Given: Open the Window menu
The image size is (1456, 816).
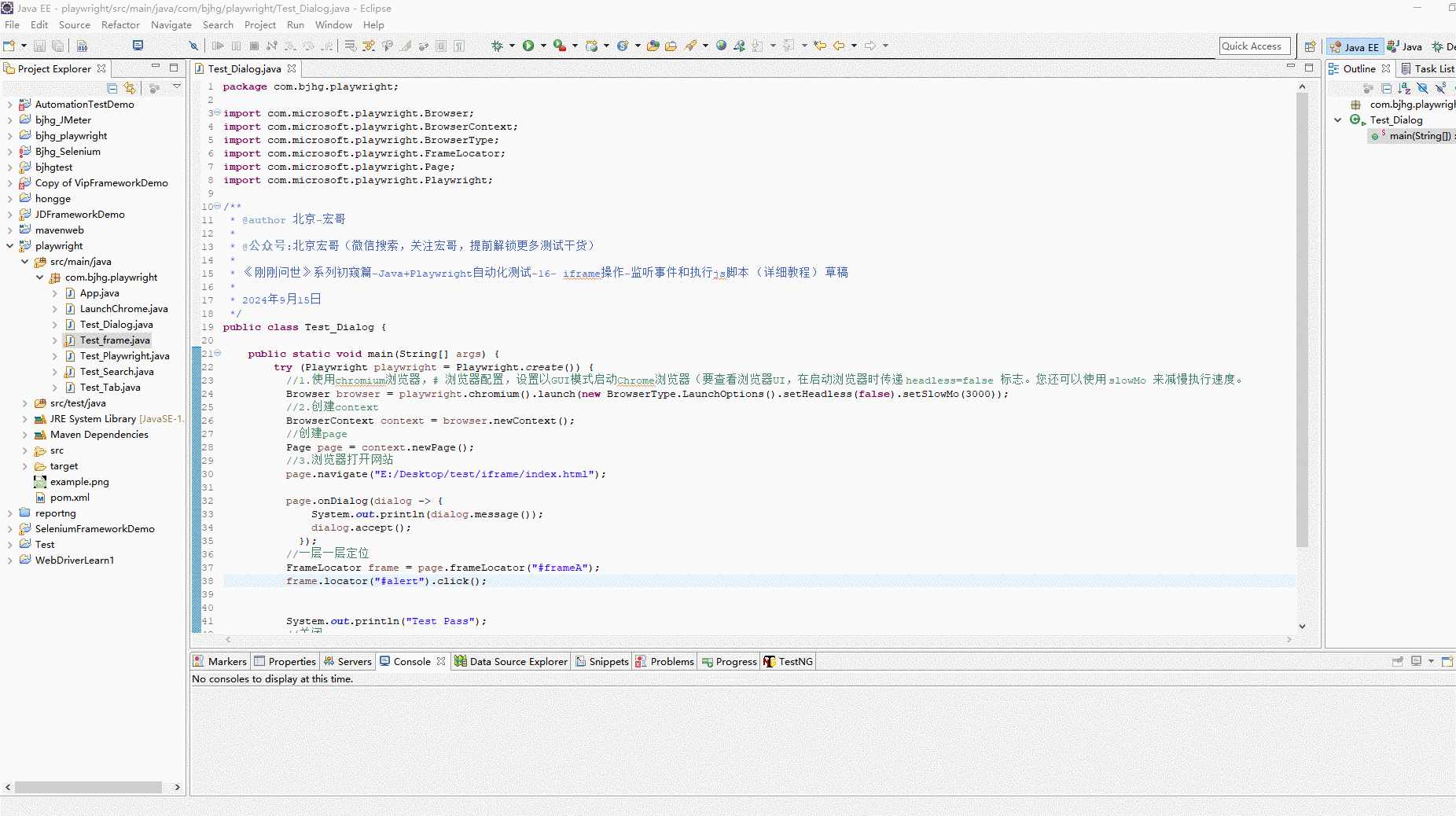Looking at the screenshot, I should coord(333,25).
